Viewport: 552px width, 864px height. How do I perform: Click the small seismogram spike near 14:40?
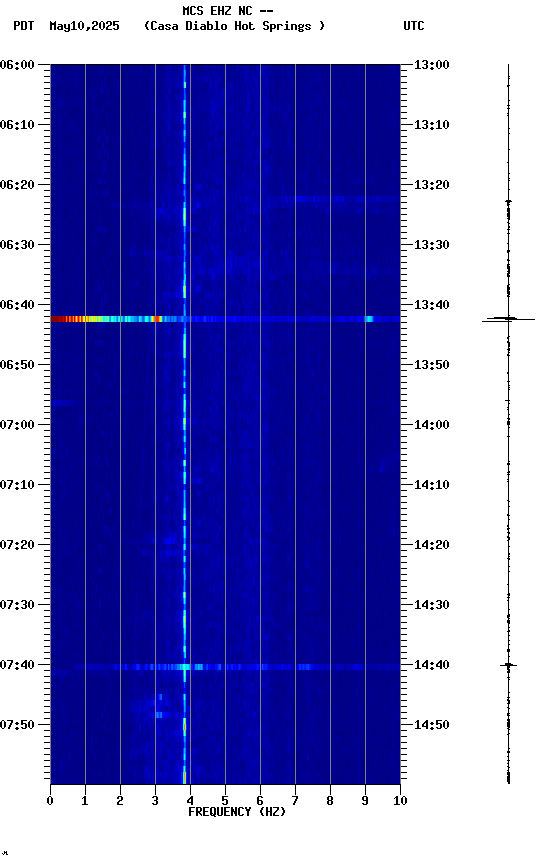(508, 666)
